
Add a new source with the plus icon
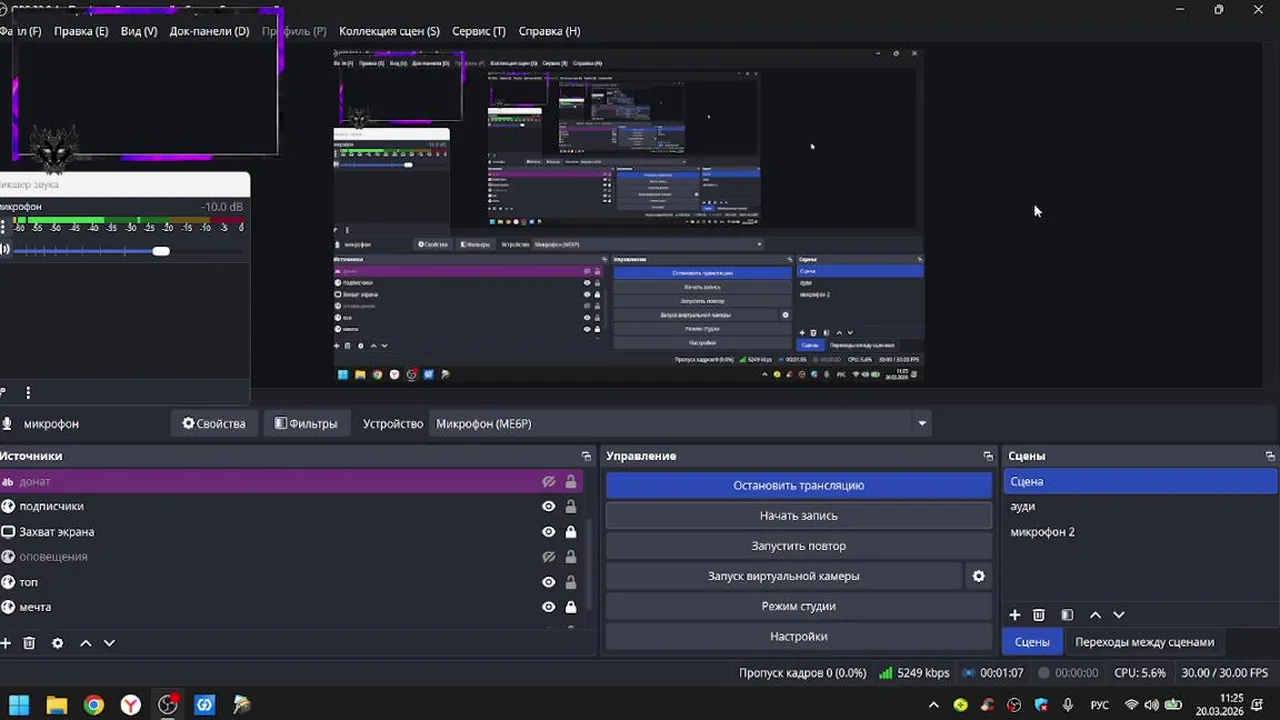coord(5,643)
